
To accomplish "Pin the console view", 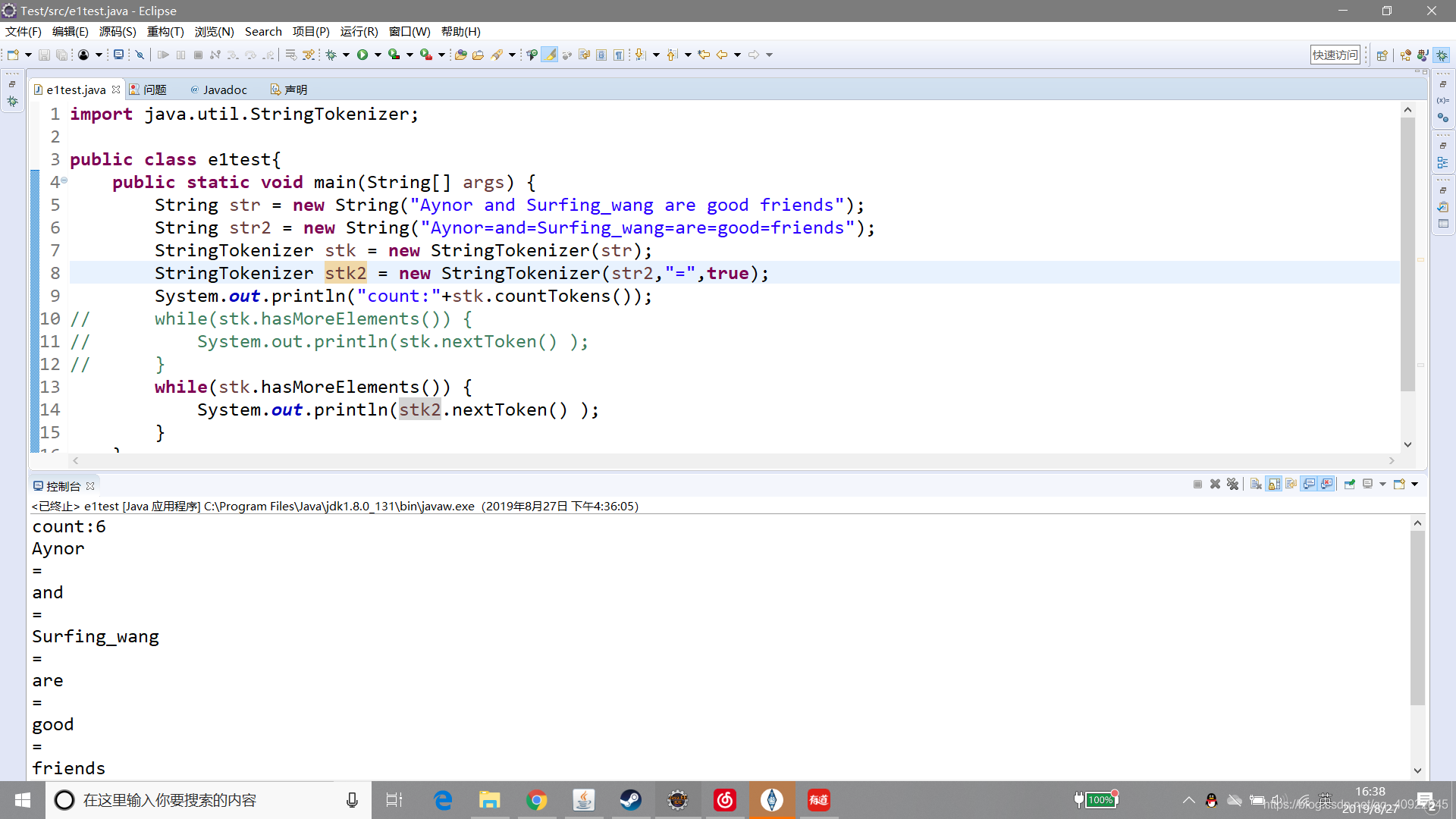I will (1350, 484).
